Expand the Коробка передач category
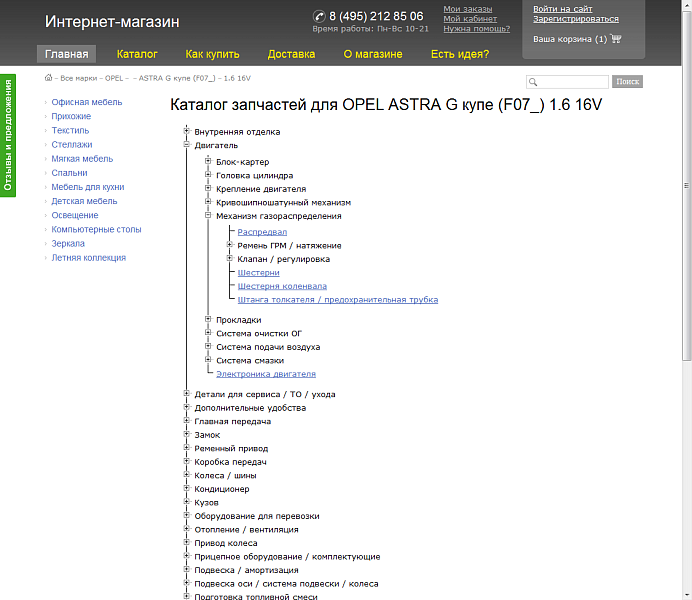 [187, 462]
